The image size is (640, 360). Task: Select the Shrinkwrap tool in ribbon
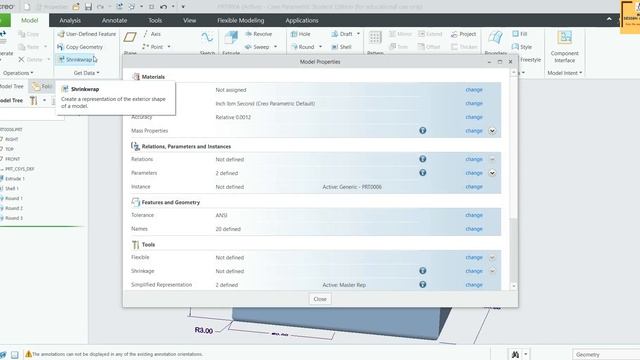(76, 60)
